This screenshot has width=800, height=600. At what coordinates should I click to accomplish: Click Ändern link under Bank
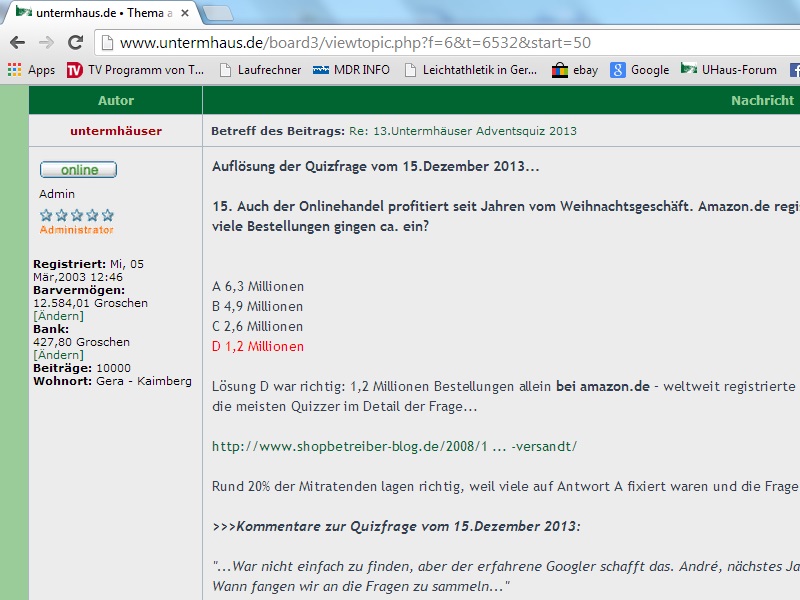tap(58, 355)
